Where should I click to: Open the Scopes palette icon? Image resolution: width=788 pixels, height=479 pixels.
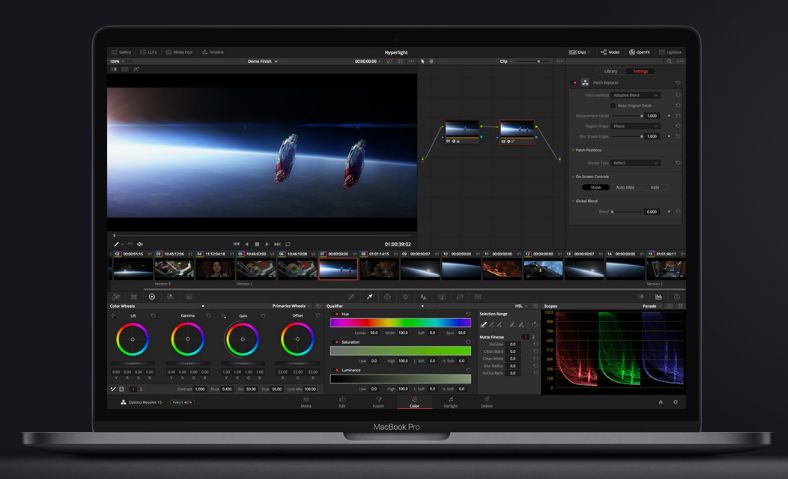click(658, 297)
